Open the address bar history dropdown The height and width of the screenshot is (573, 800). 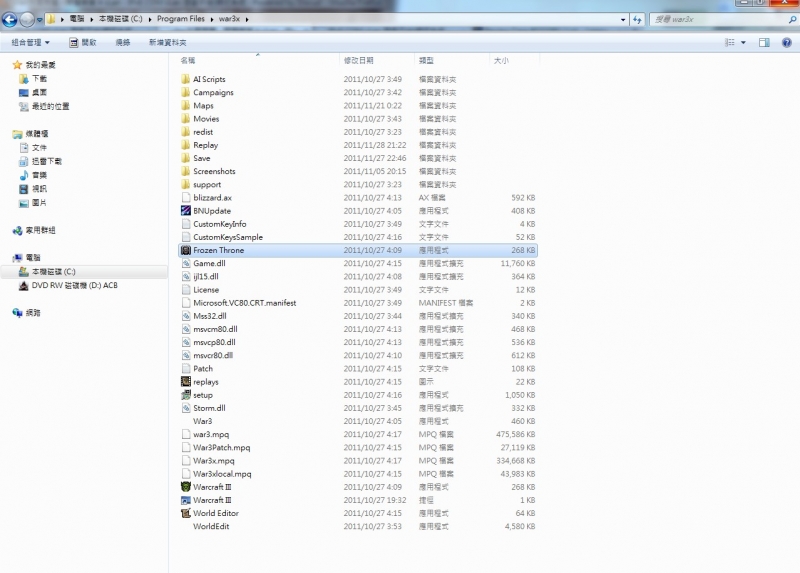[623, 19]
